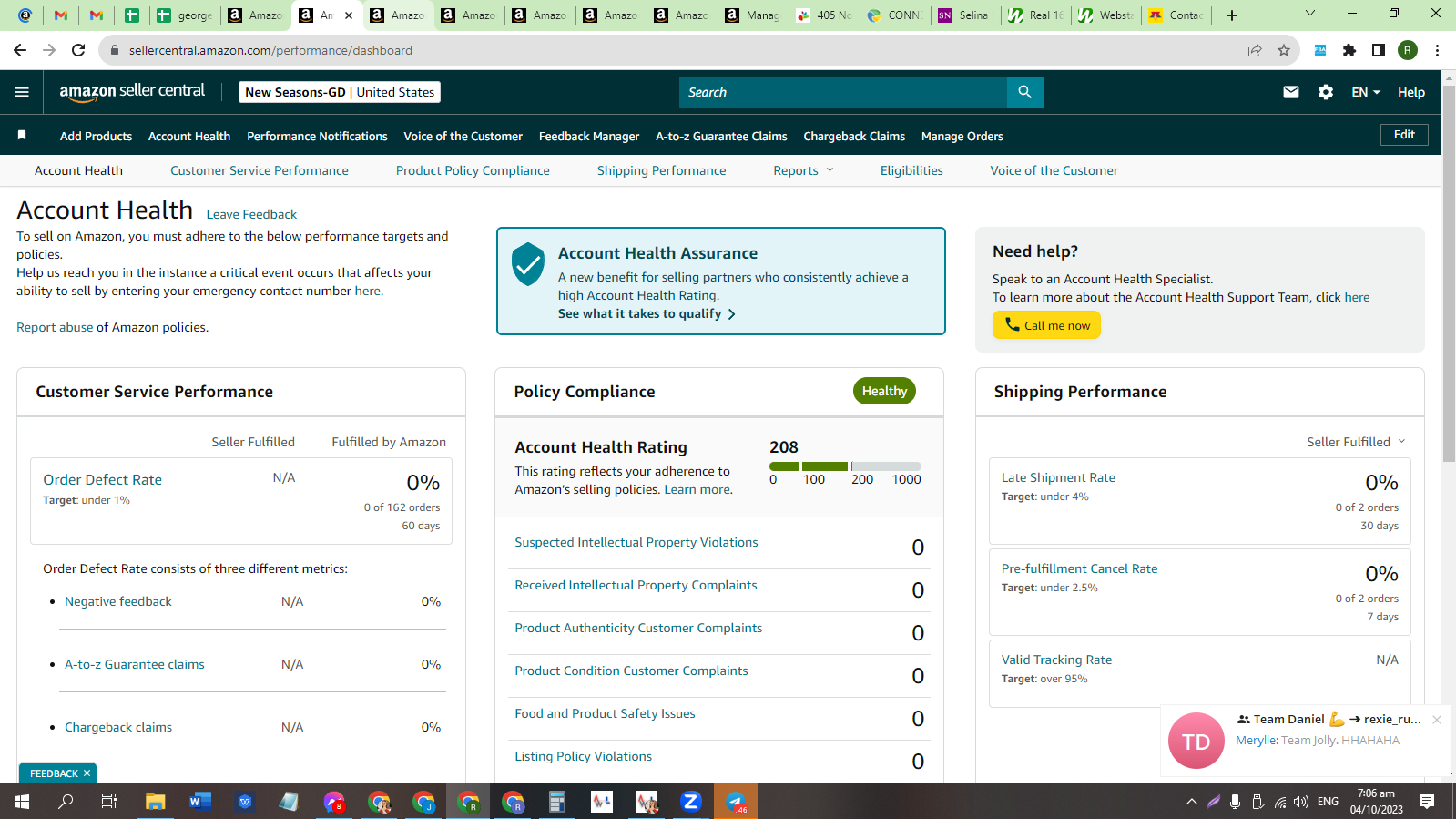Viewport: 1456px width, 819px height.
Task: Reload the current page
Action: point(78,50)
